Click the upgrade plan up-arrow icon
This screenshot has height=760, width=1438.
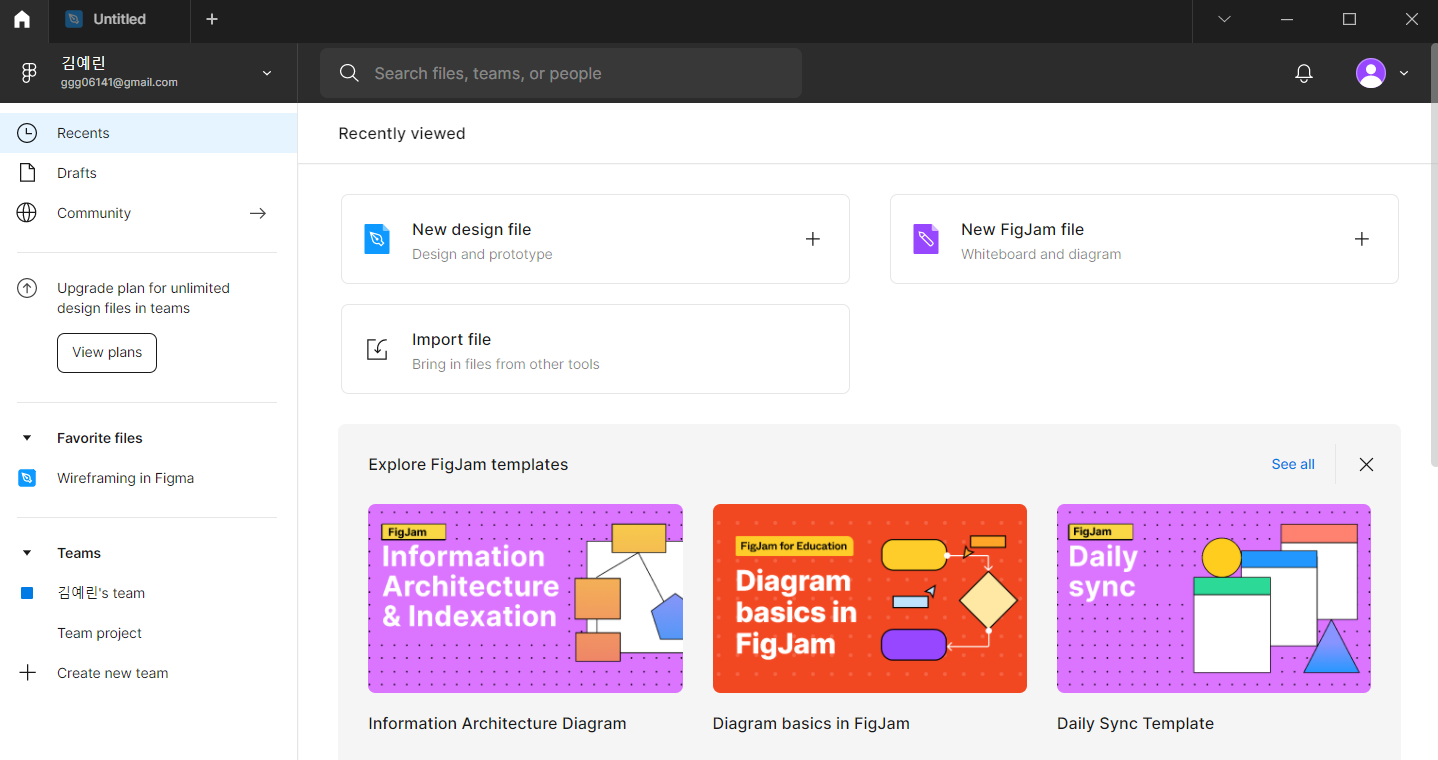point(27,289)
